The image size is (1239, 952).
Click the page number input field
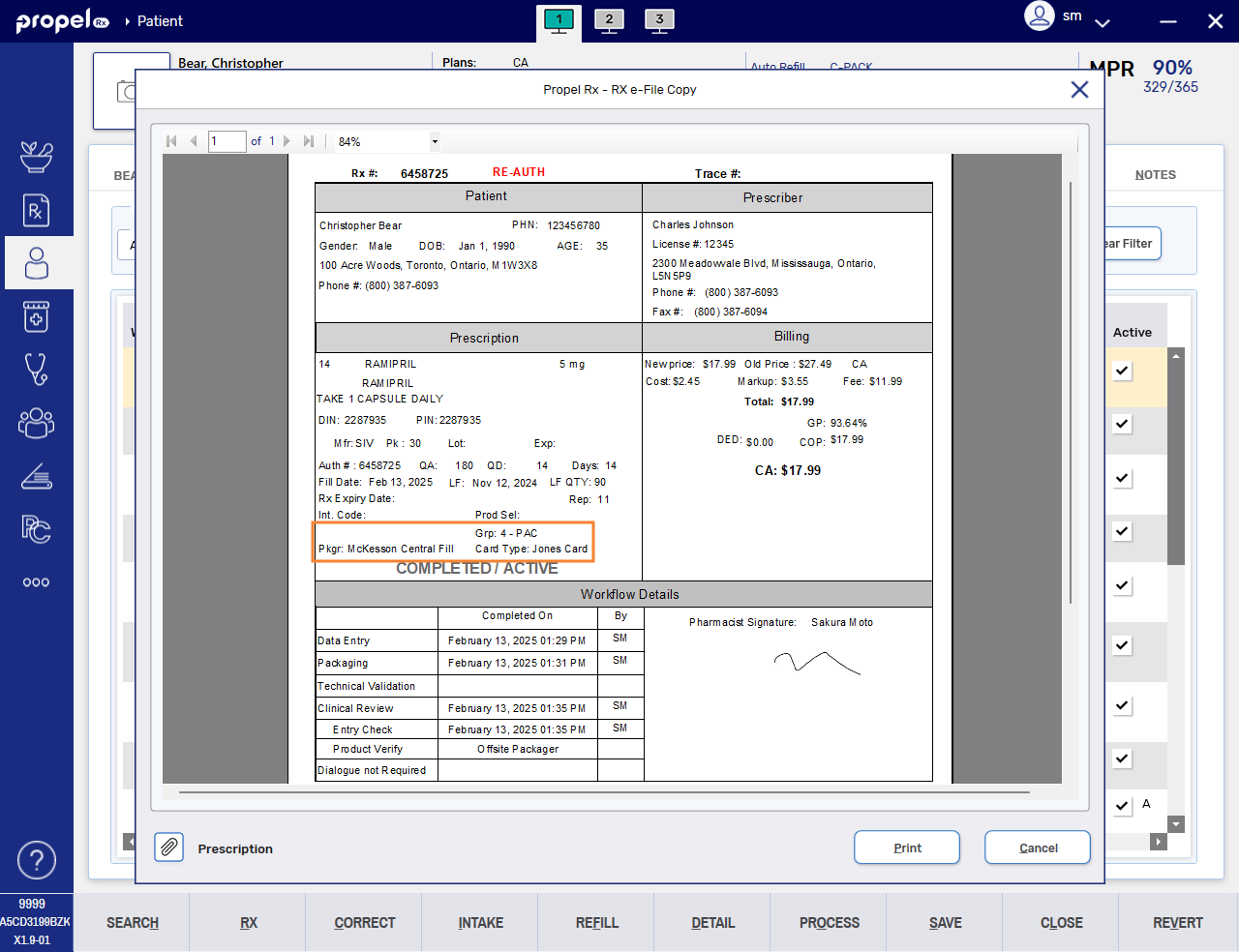[227, 141]
